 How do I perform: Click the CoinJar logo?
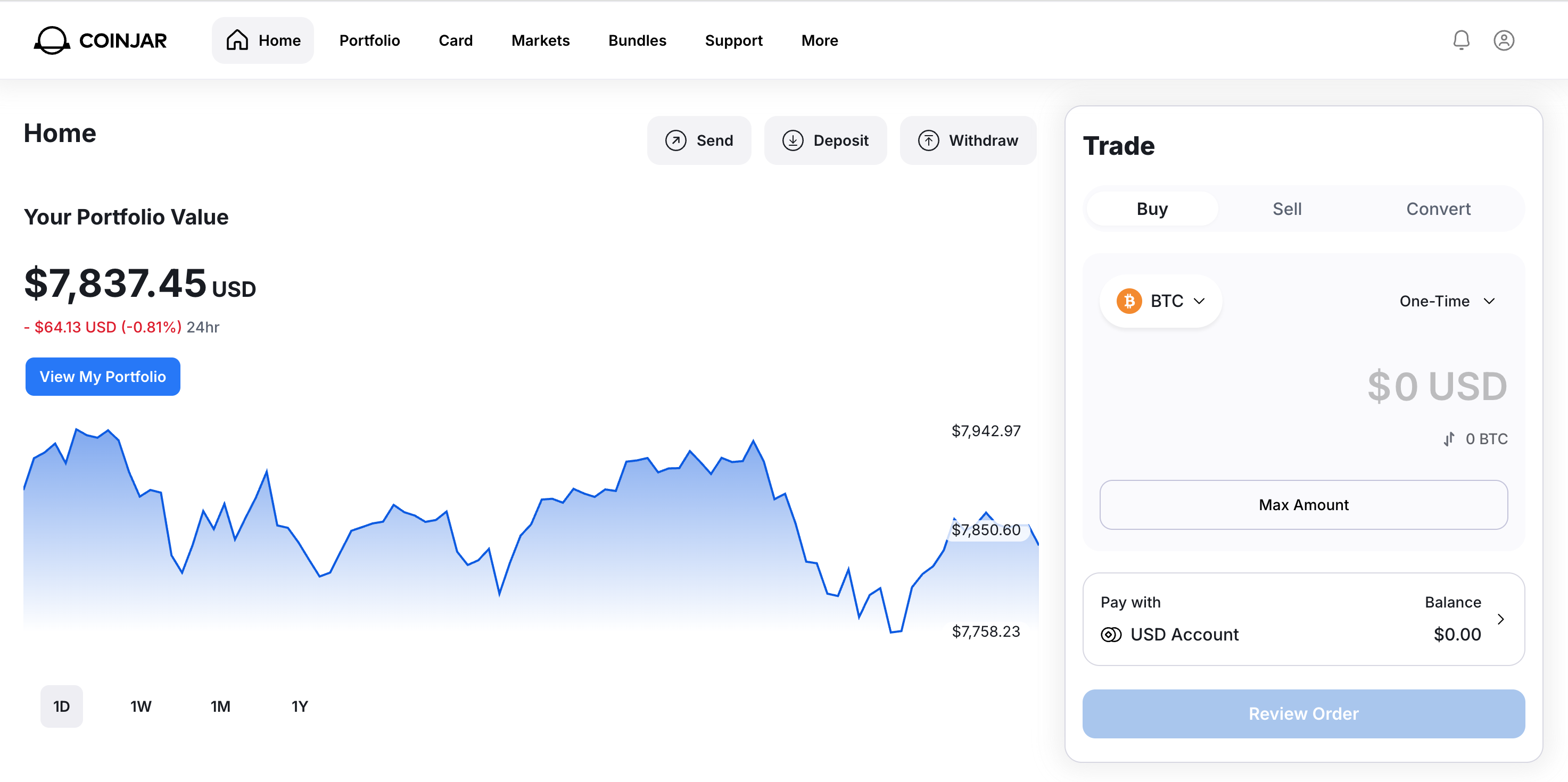(101, 40)
